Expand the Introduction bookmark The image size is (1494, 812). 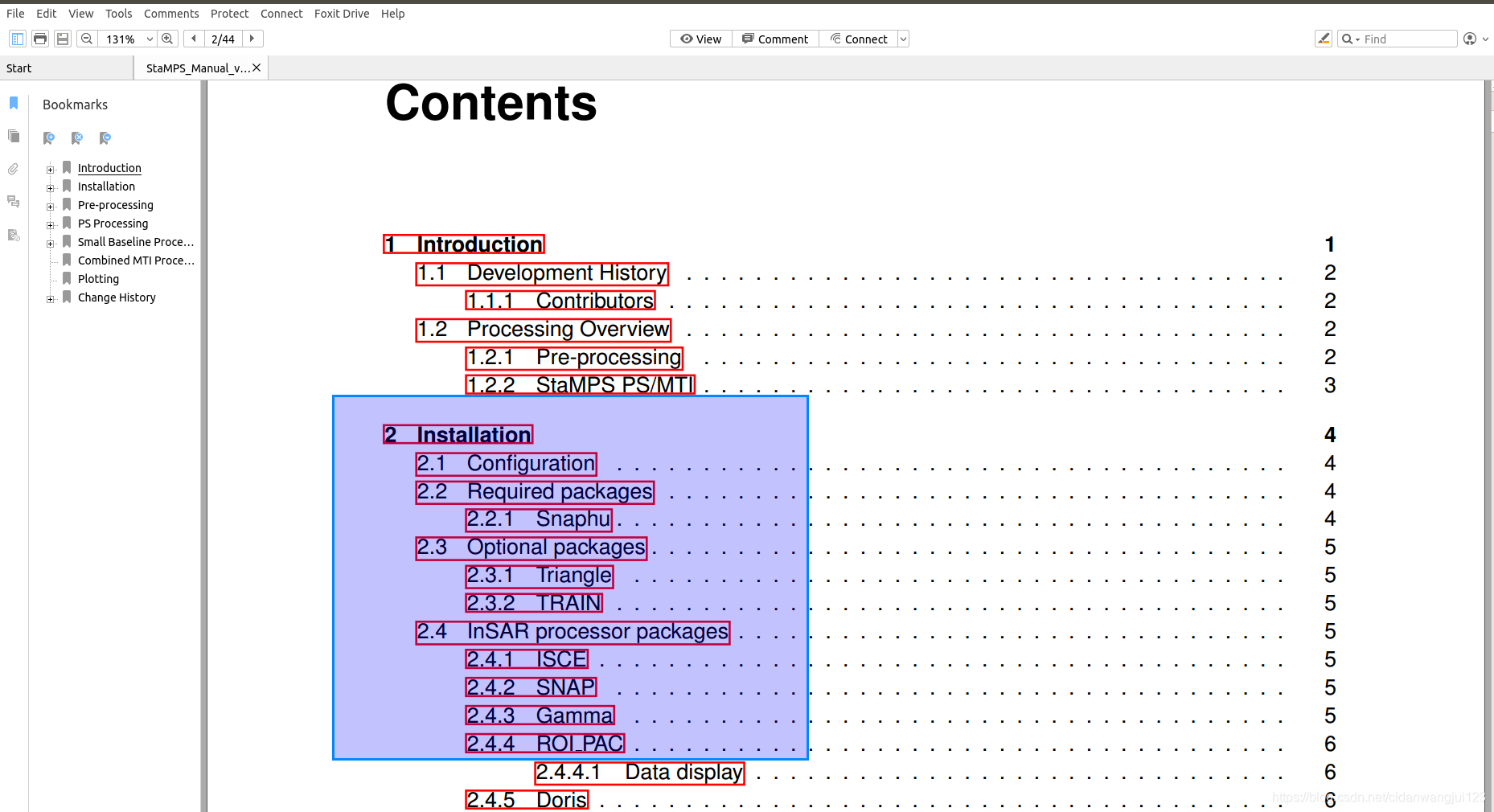(51, 169)
